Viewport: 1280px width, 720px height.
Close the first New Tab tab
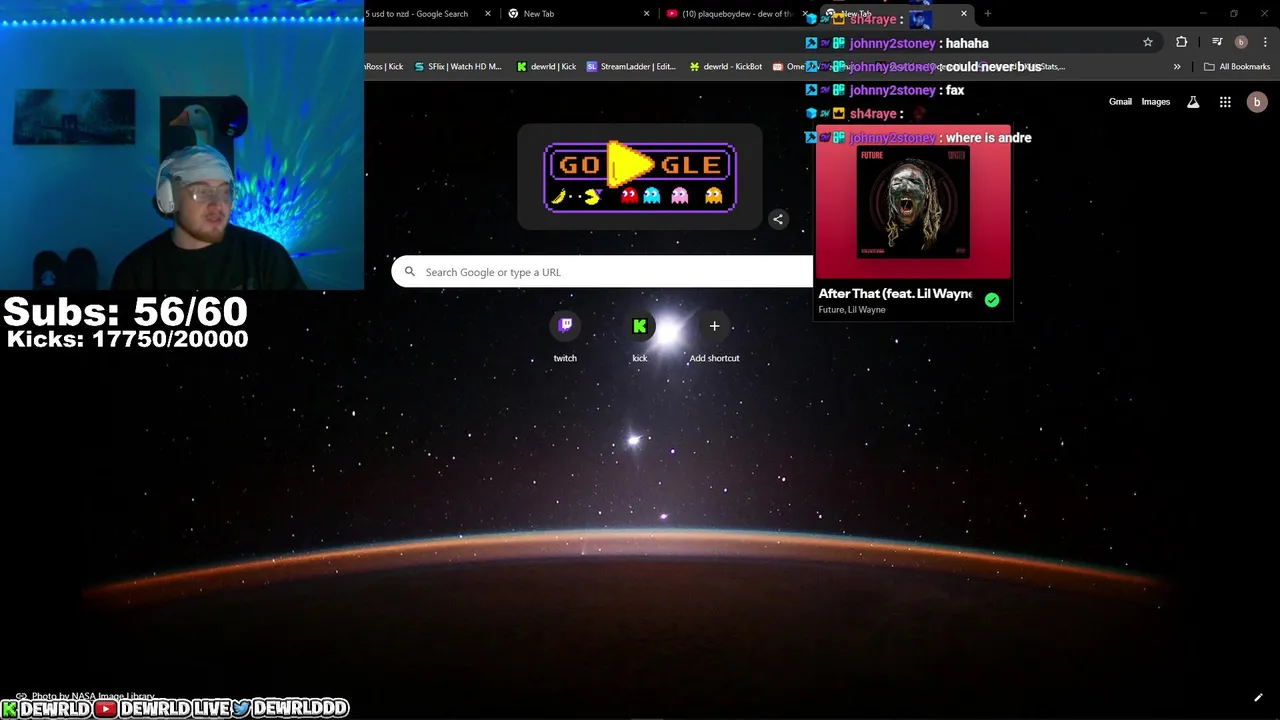[x=646, y=14]
